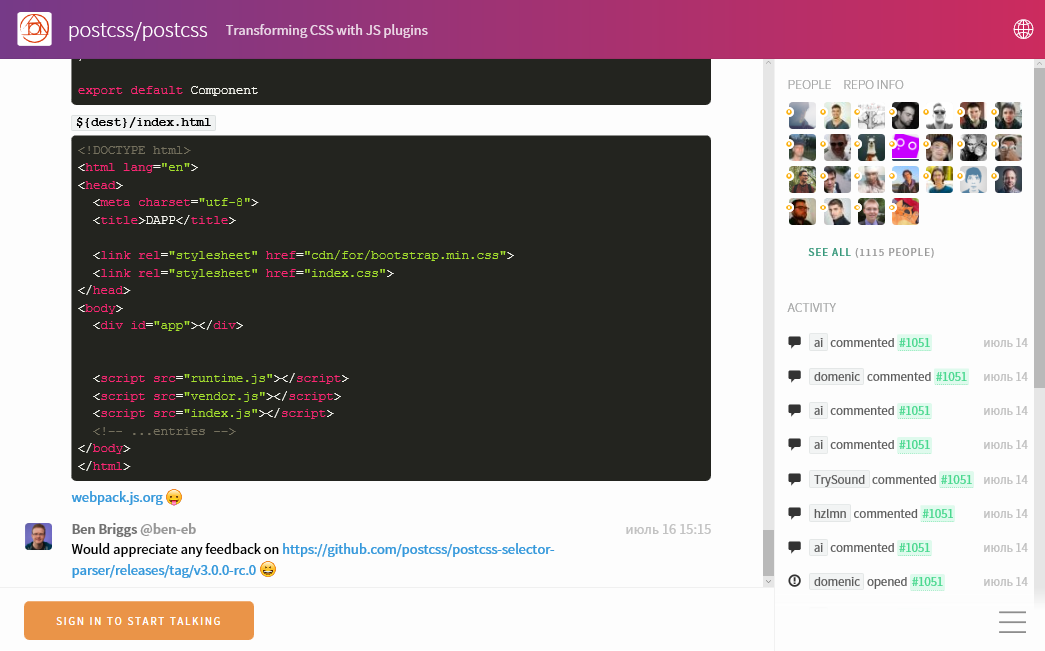Click the runtime.js script code line
The height and width of the screenshot is (651, 1045).
point(221,378)
